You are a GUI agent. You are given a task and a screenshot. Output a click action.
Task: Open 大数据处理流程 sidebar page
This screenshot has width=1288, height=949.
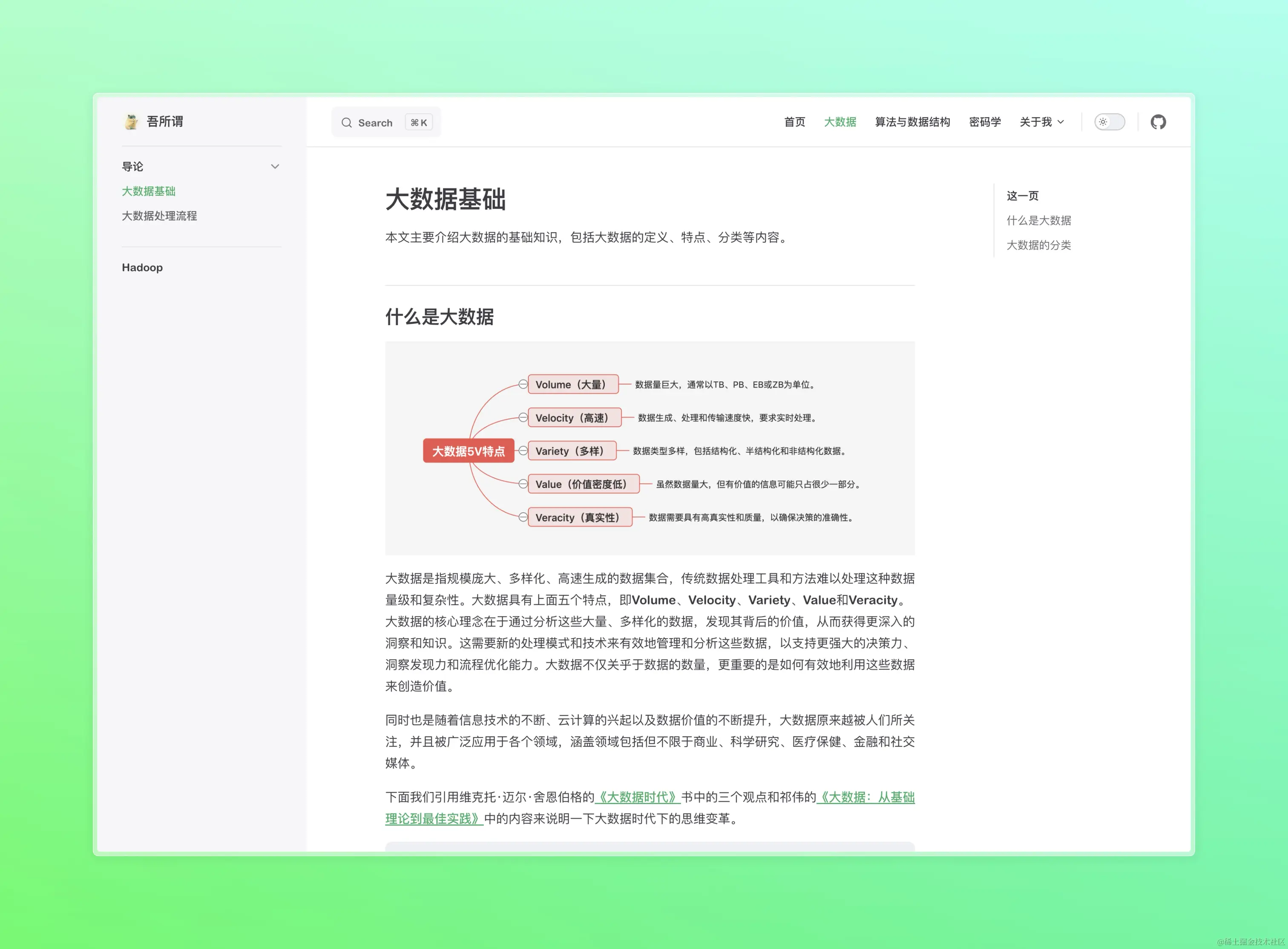[x=159, y=216]
